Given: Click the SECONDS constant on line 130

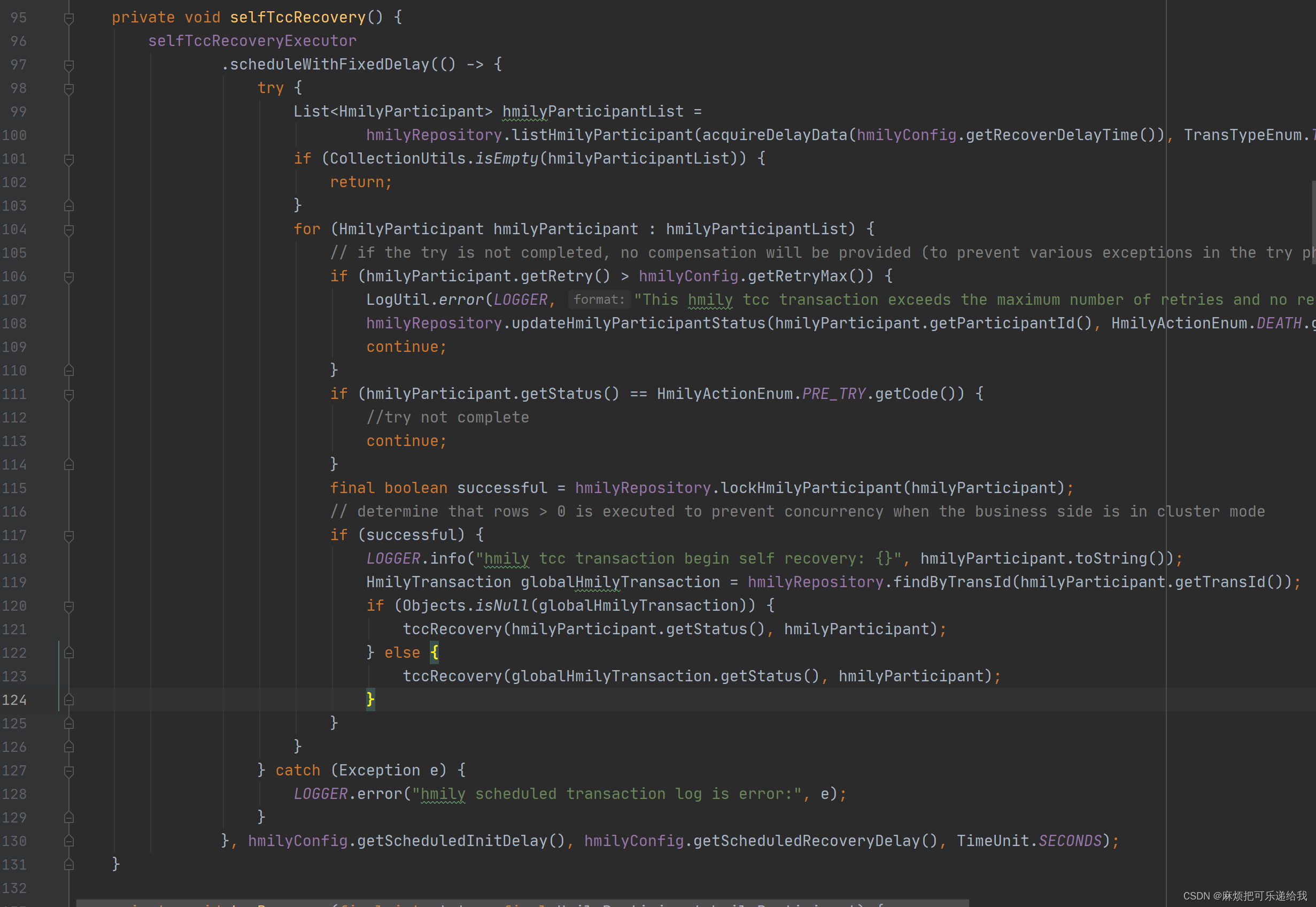Looking at the screenshot, I should (x=1070, y=841).
